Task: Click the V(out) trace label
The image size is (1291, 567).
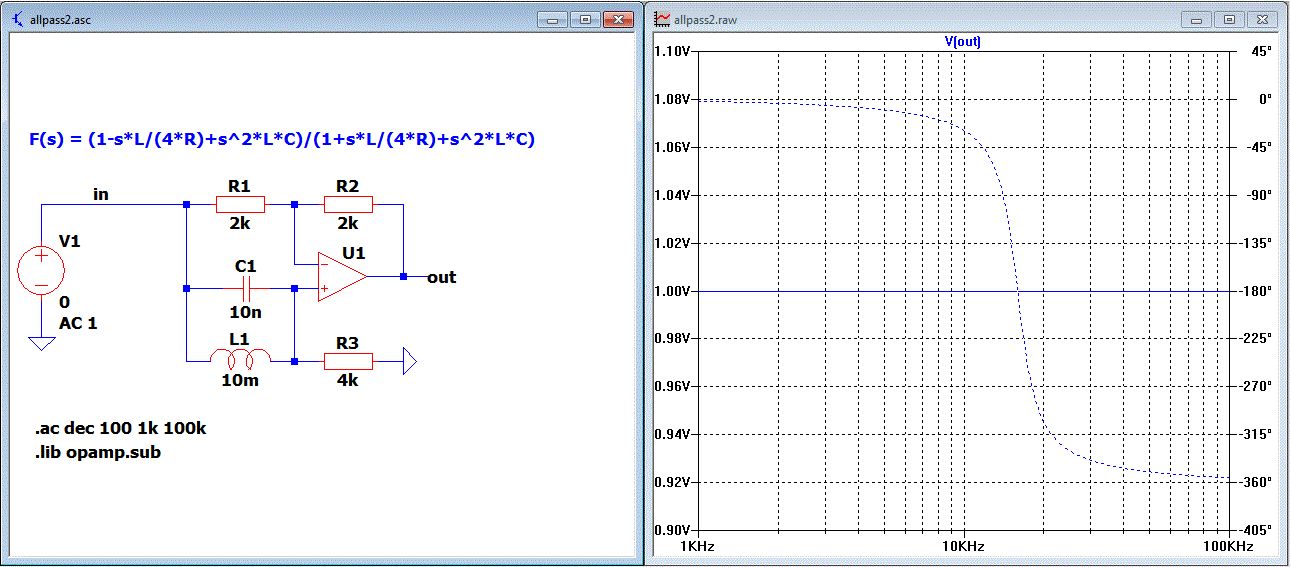Action: point(962,41)
